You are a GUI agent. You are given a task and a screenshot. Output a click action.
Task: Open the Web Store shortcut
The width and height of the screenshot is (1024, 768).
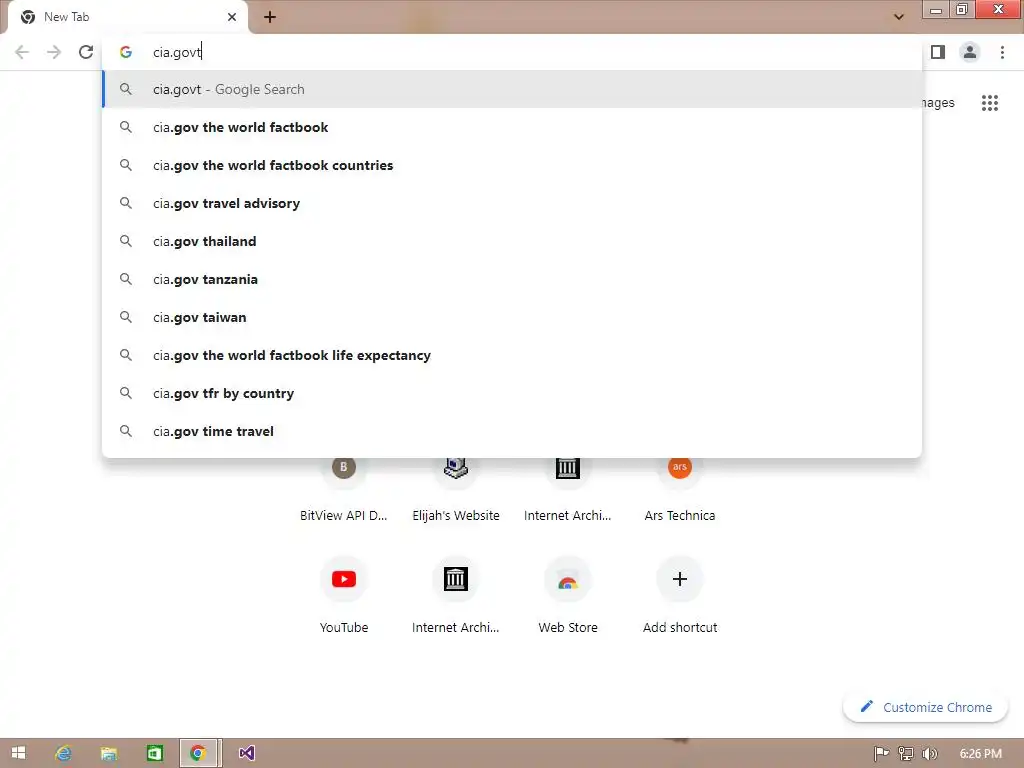[x=568, y=594]
